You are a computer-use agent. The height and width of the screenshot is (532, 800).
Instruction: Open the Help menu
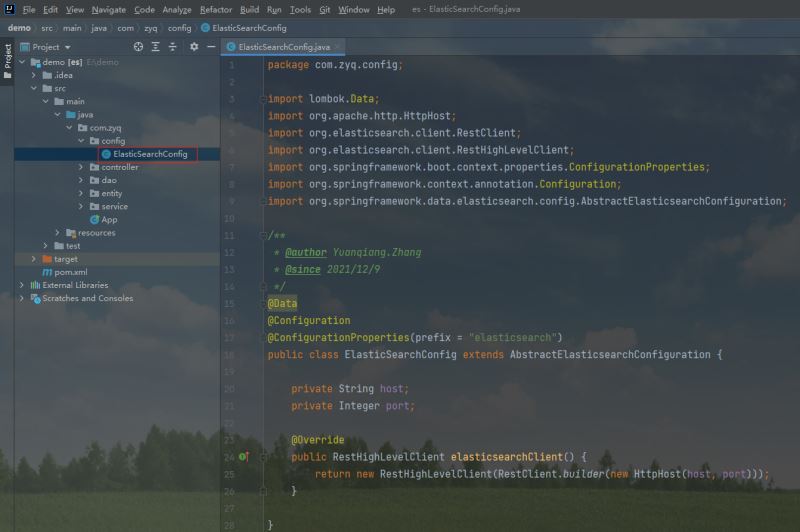386,9
